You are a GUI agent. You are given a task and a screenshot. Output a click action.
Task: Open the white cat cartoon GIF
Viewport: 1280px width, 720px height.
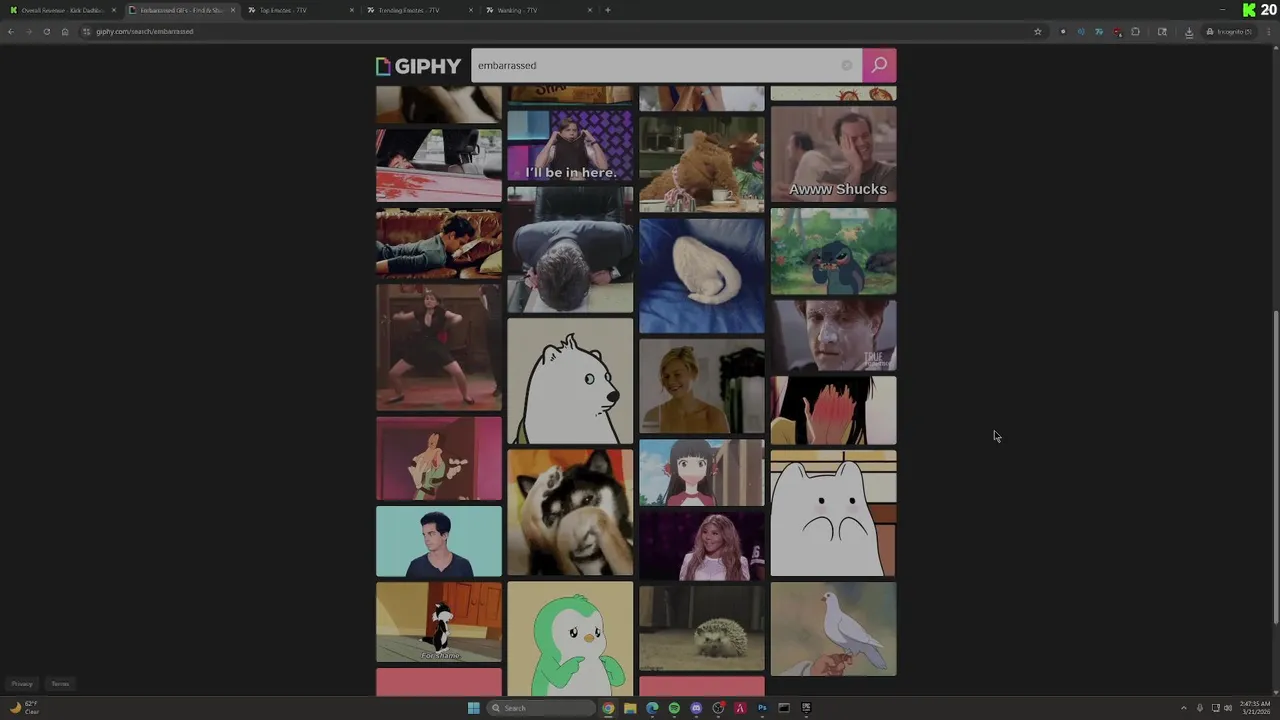[833, 513]
